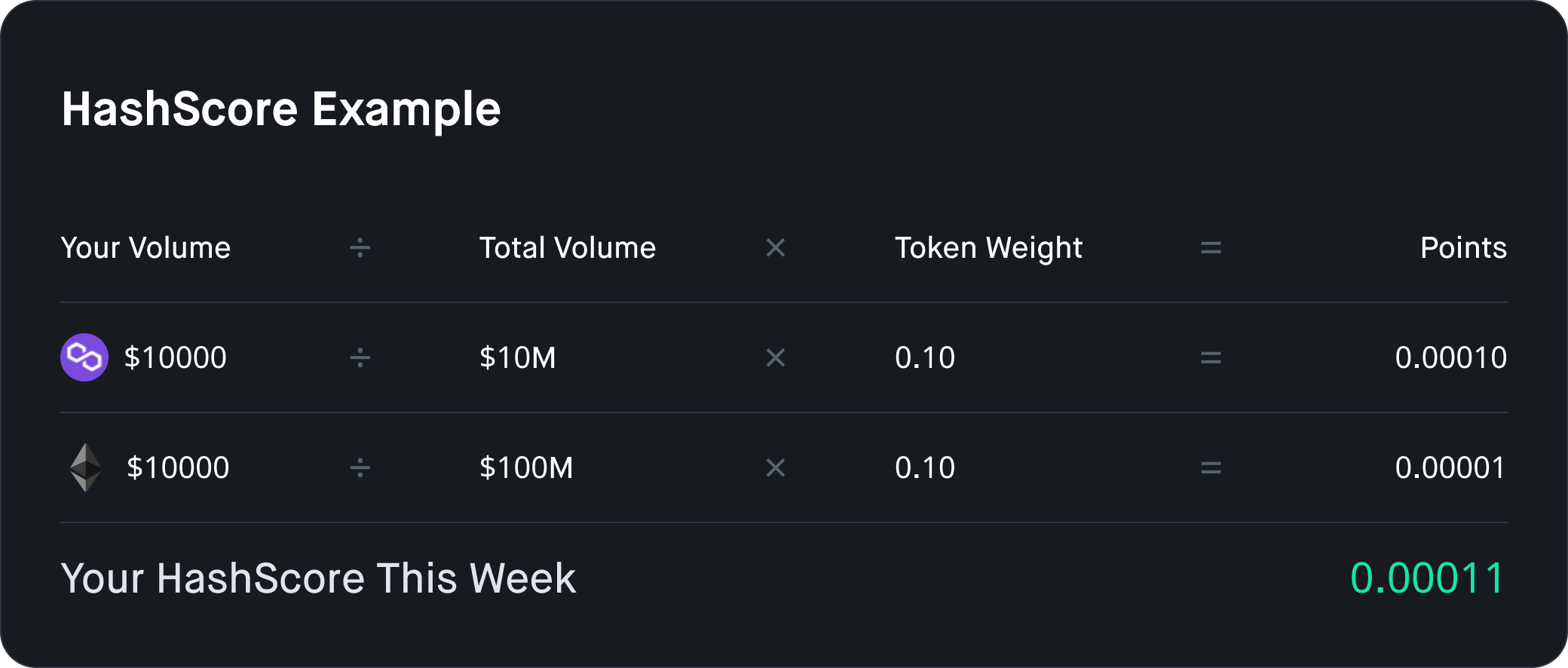
Task: Click the $100M total volume value
Action: click(x=526, y=468)
